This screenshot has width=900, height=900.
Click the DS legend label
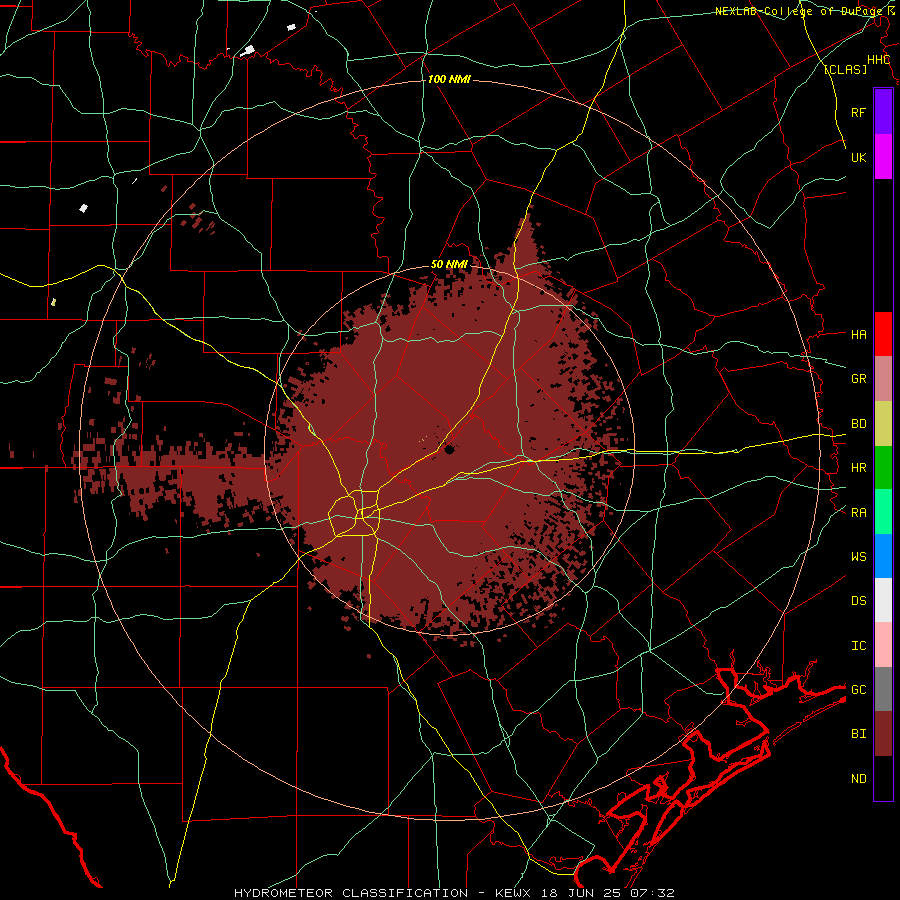coord(859,601)
